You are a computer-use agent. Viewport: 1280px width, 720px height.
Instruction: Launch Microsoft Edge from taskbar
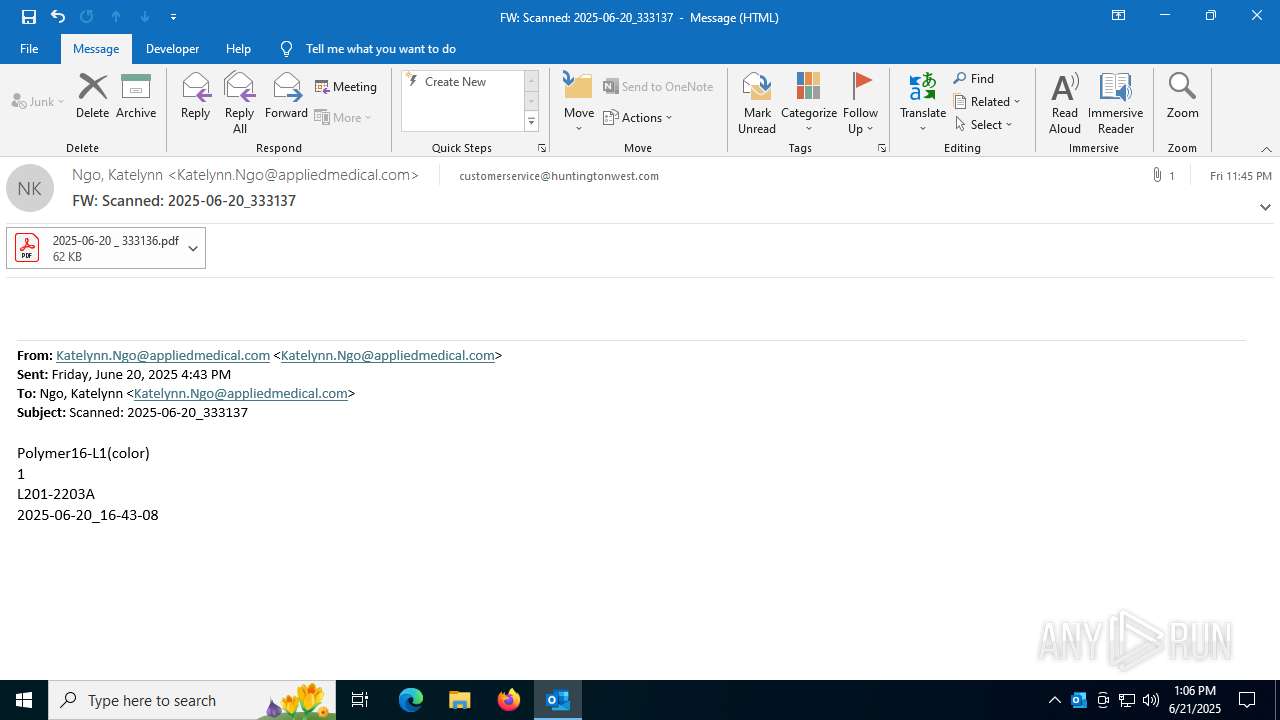pos(411,700)
